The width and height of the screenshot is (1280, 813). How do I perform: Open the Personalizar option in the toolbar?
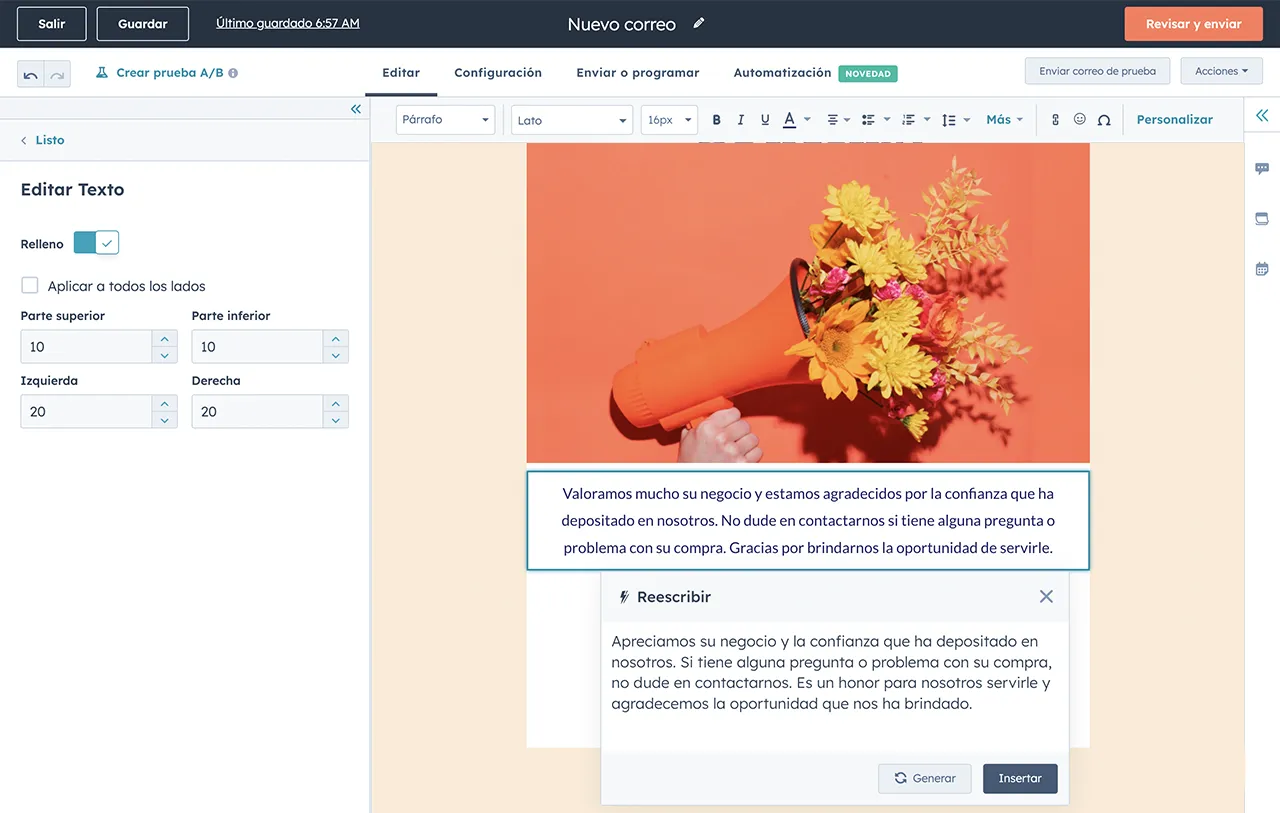pyautogui.click(x=1175, y=120)
